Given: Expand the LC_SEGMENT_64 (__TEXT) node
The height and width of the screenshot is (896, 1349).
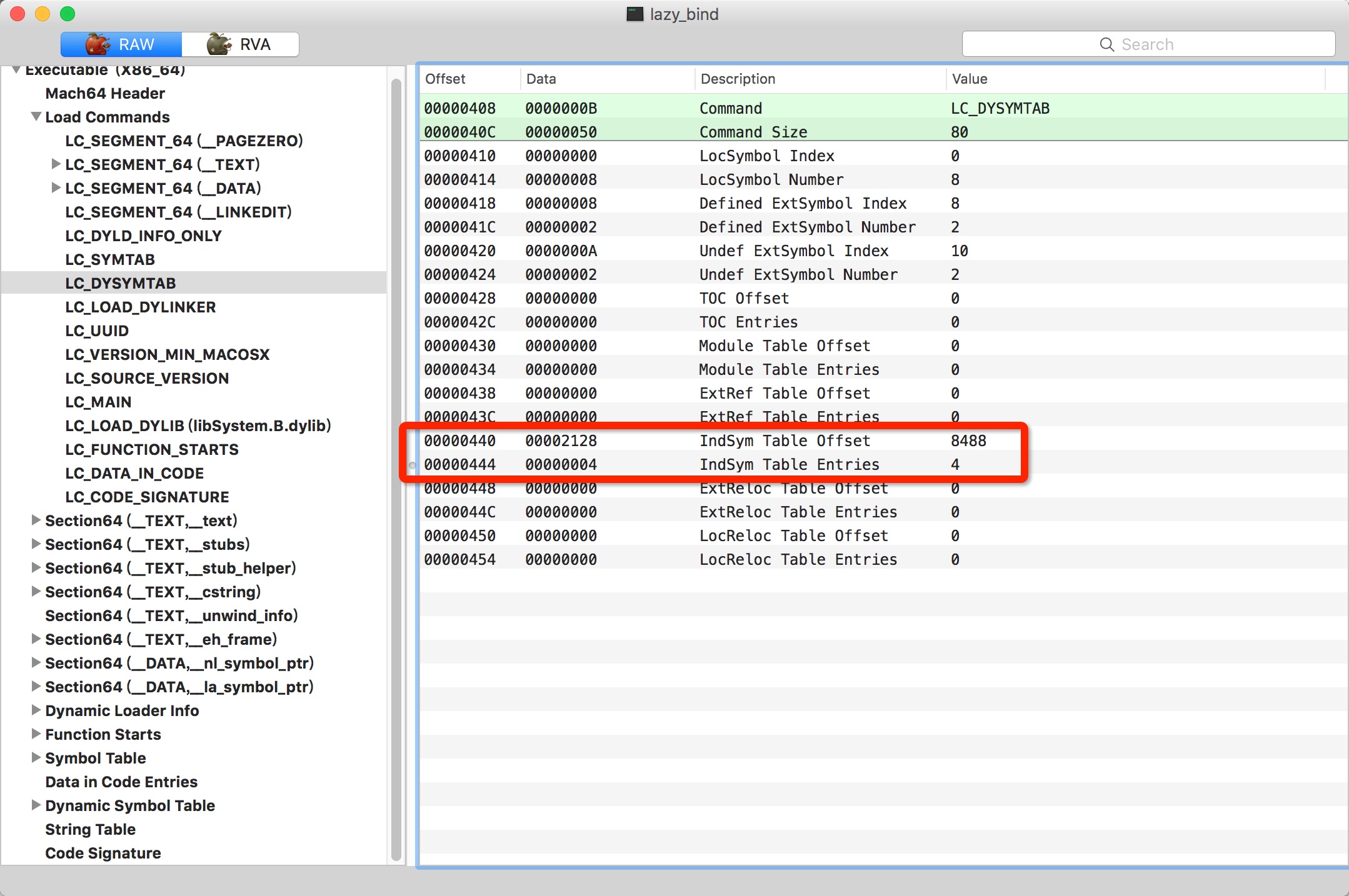Looking at the screenshot, I should click(x=56, y=164).
